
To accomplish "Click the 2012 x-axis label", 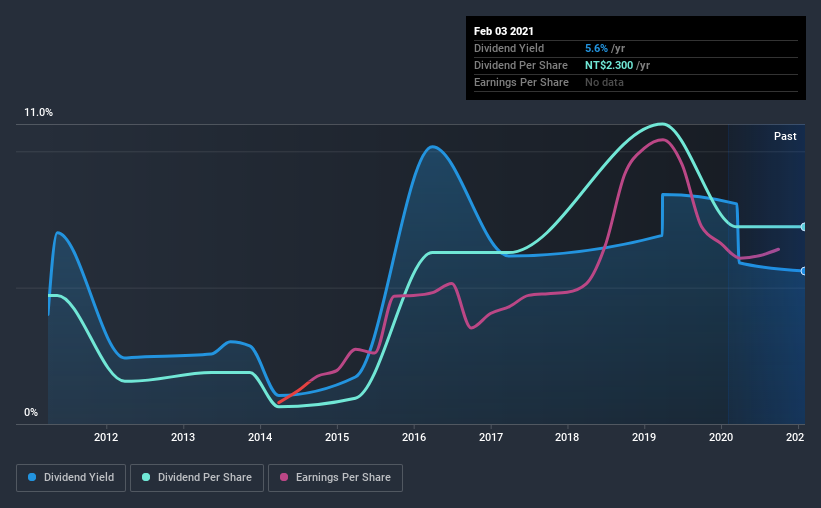I will (106, 437).
